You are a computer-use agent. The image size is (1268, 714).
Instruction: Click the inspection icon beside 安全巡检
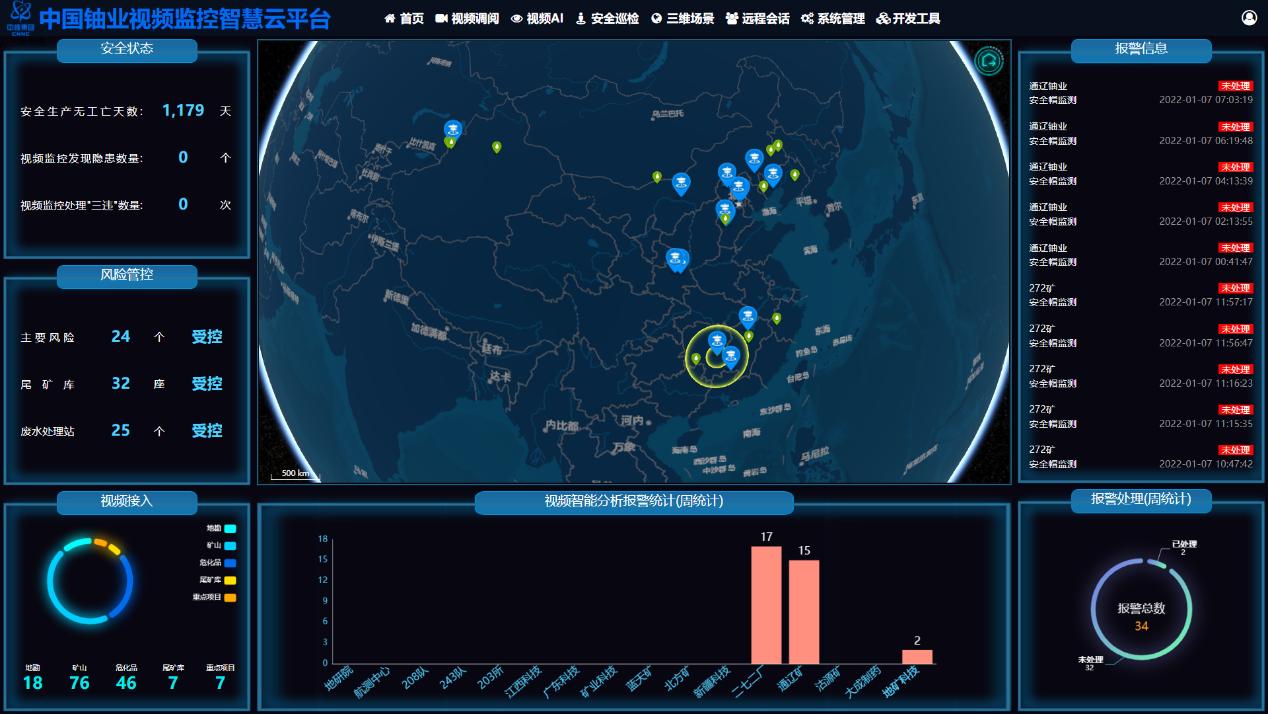point(581,18)
